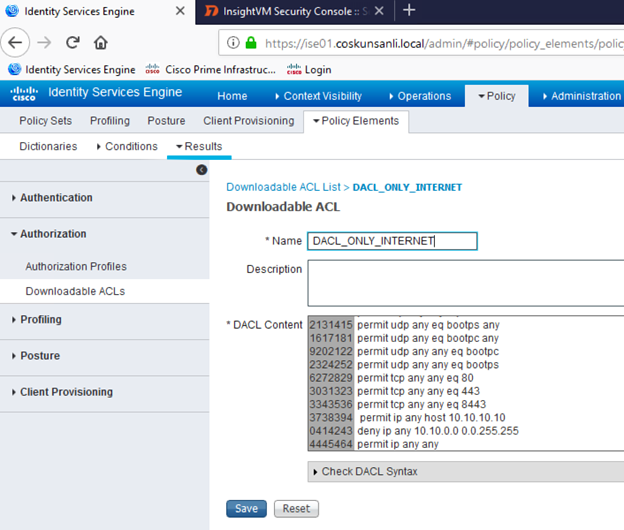Viewport: 624px width, 530px height.
Task: Open the Results dropdown tab
Action: [199, 146]
